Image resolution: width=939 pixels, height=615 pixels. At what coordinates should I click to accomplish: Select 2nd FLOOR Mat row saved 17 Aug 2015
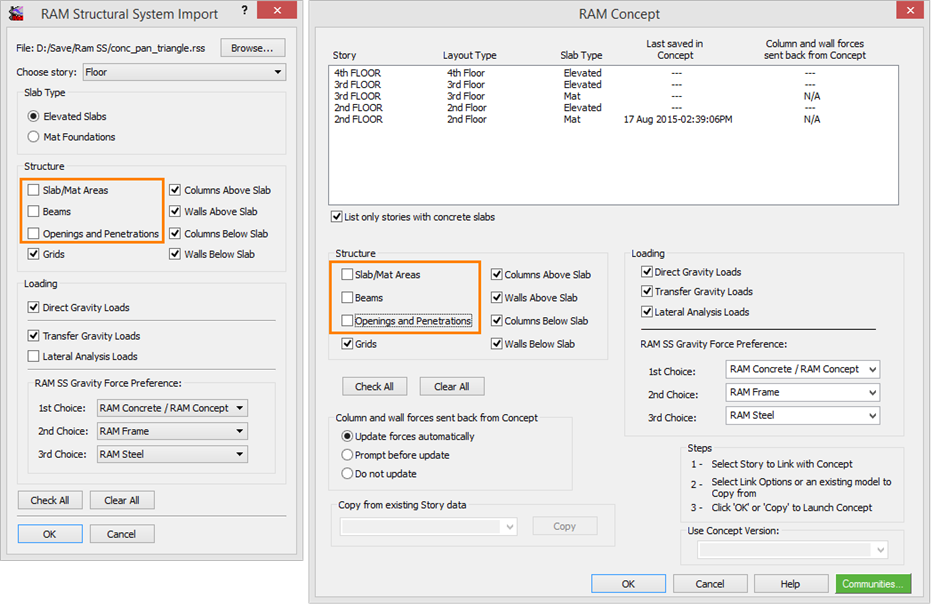click(600, 119)
